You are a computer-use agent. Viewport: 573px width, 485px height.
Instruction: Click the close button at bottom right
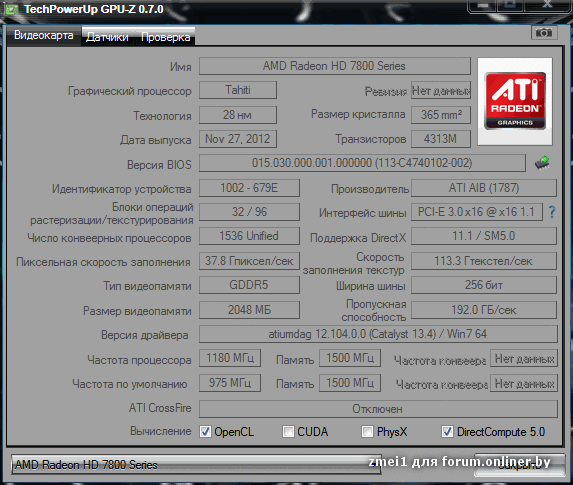tap(519, 465)
